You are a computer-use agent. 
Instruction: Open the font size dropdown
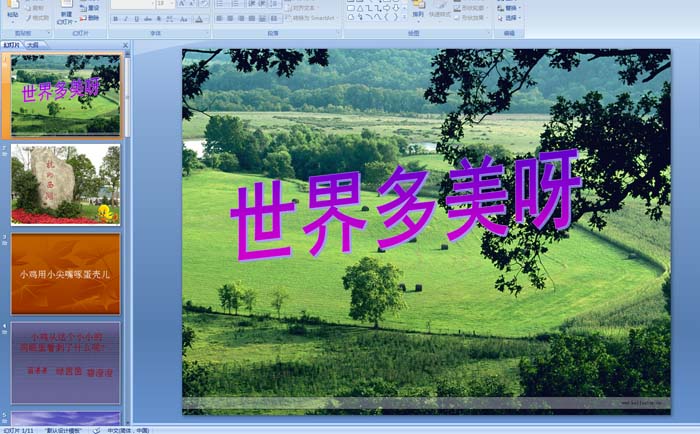click(x=172, y=4)
